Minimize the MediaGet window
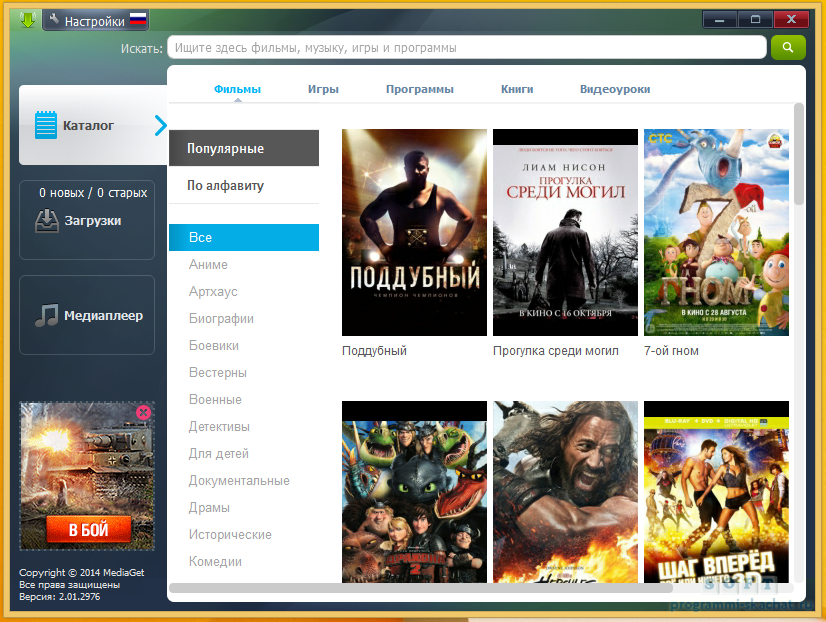The image size is (826, 622). click(720, 20)
